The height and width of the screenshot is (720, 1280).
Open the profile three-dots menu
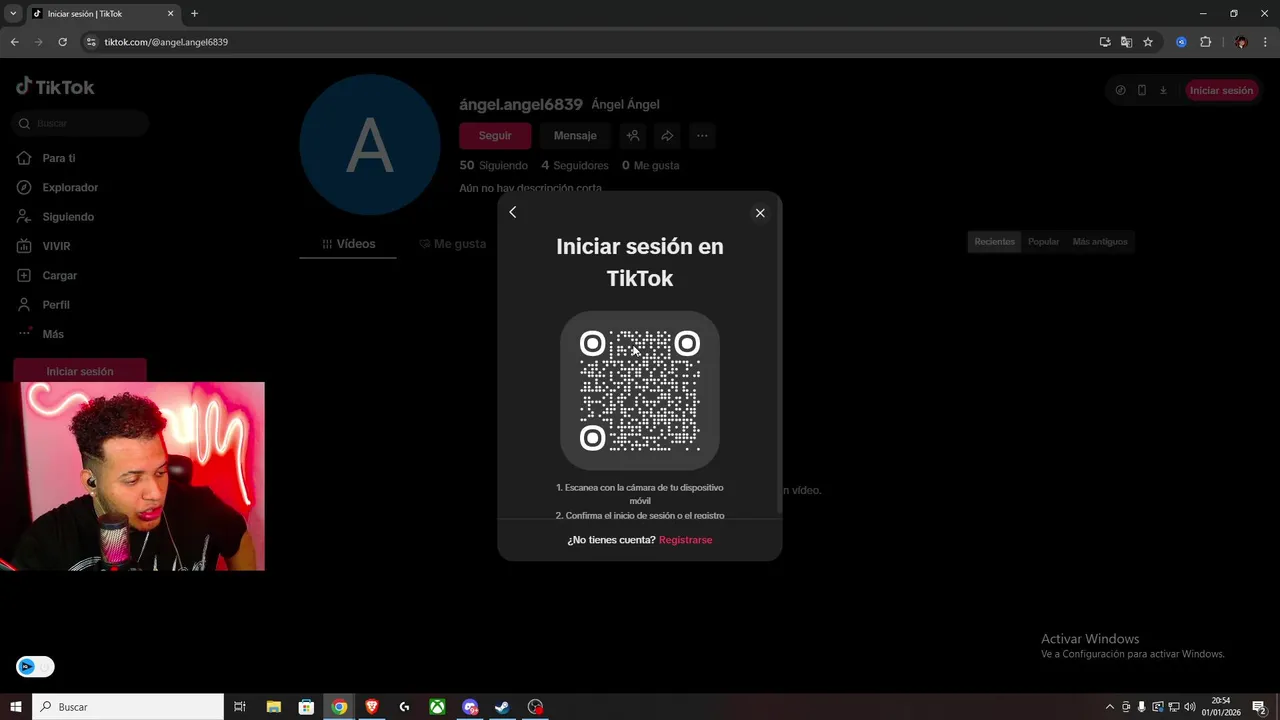coord(702,136)
